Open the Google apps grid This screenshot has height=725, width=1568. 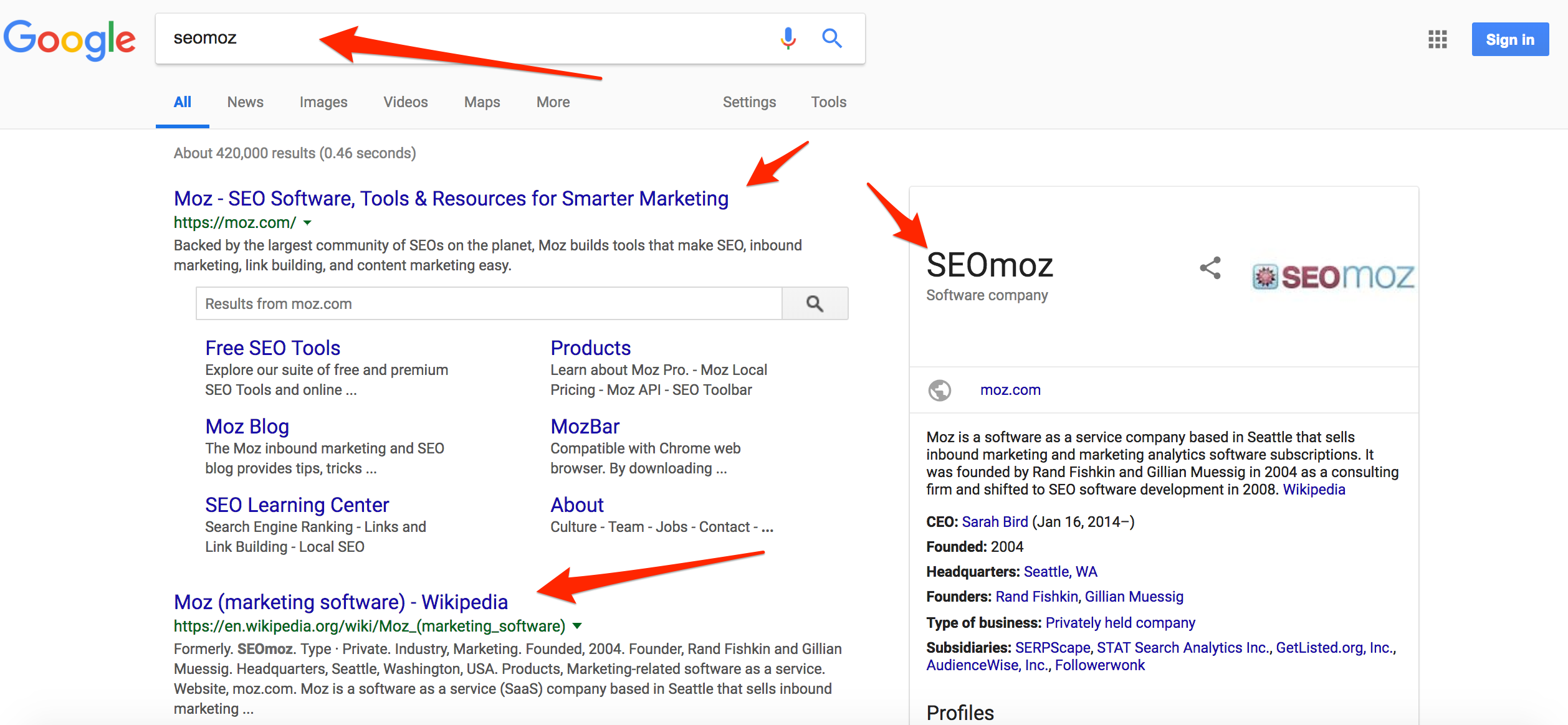(1437, 39)
